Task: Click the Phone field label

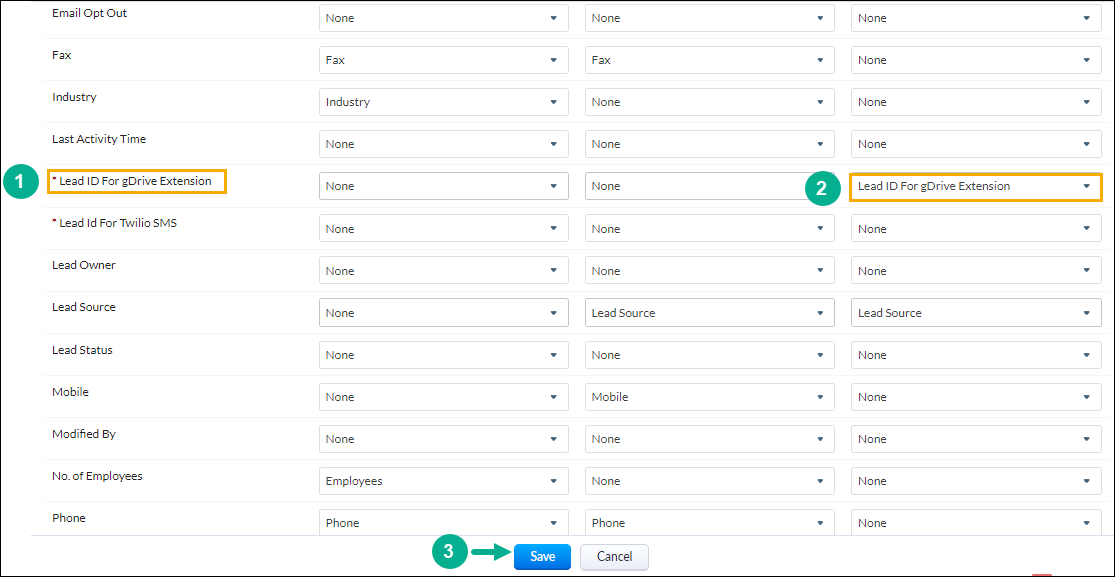Action: [68, 518]
